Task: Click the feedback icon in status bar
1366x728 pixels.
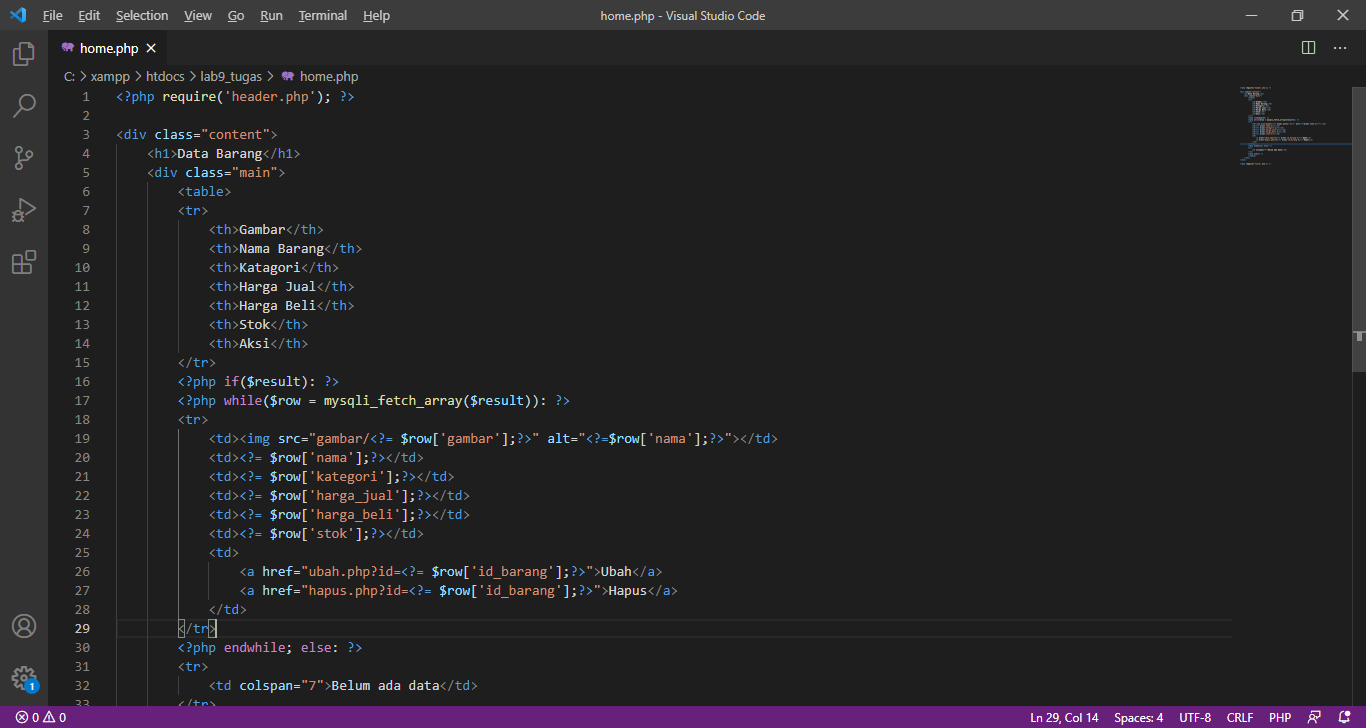Action: [x=1315, y=718]
